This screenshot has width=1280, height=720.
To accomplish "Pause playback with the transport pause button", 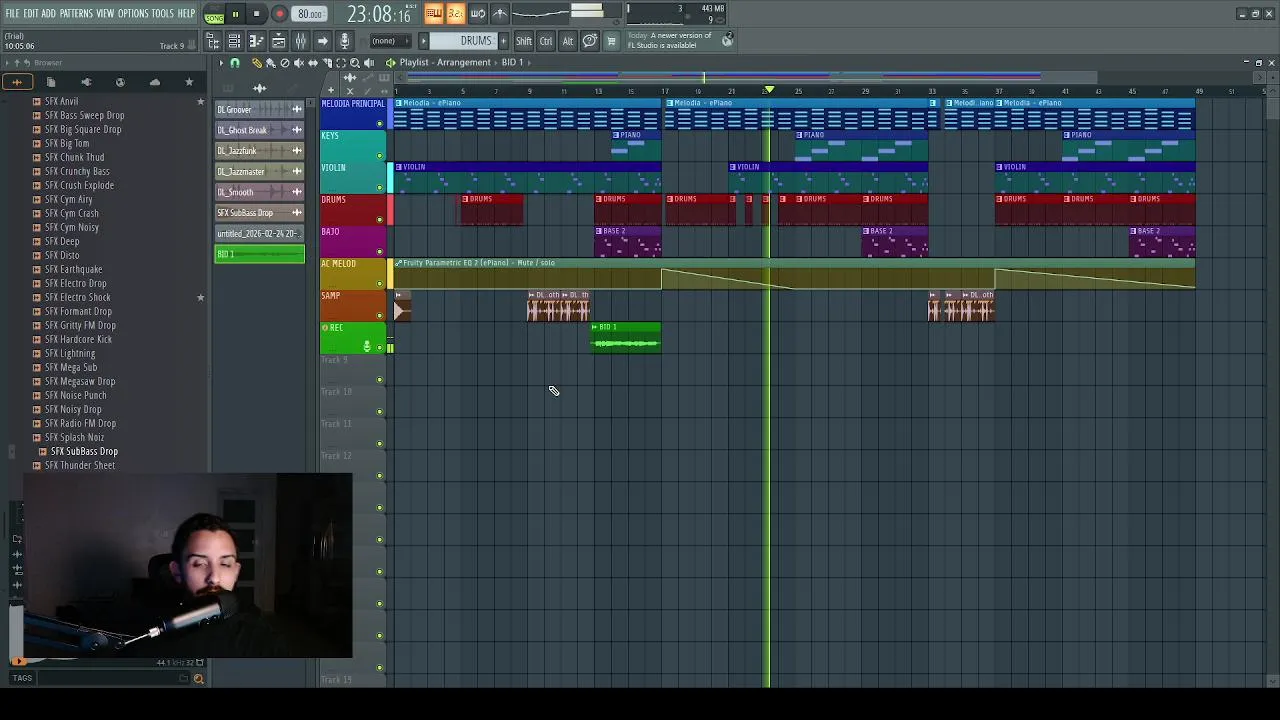I will 235,15.
